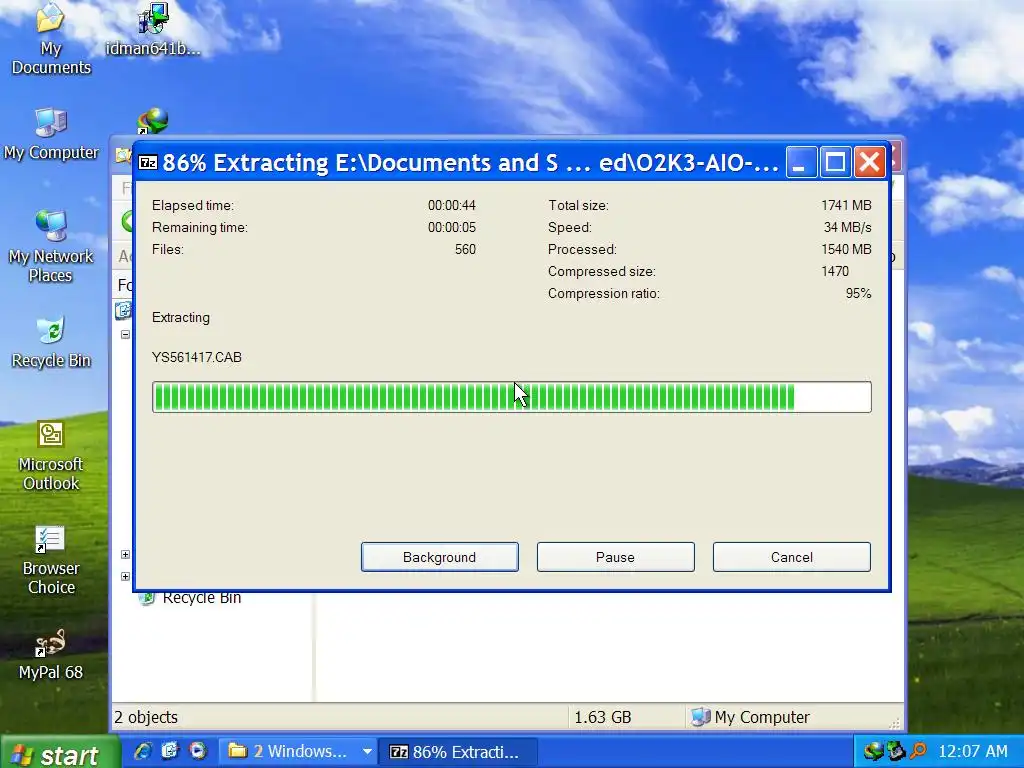
Task: Click the processed value 1540 MB
Action: tap(846, 249)
